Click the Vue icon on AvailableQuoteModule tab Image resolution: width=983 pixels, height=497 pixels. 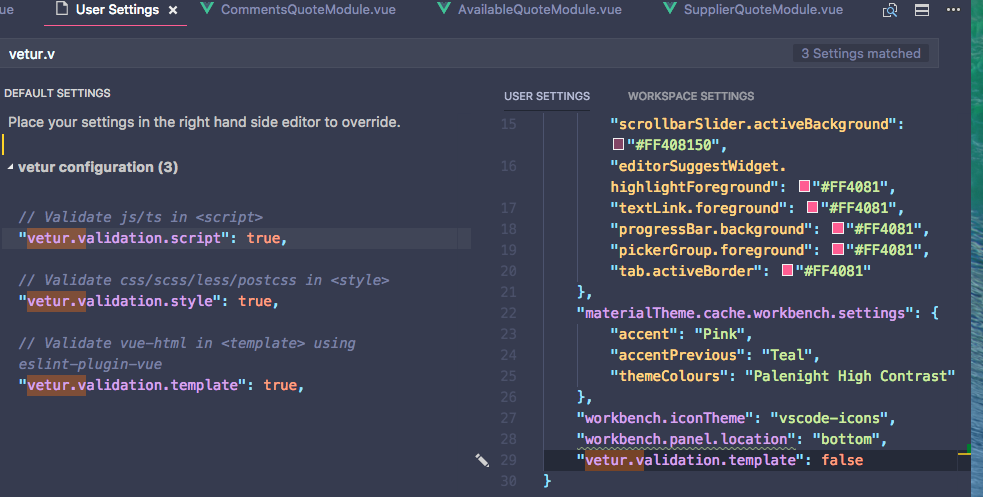tap(444, 9)
